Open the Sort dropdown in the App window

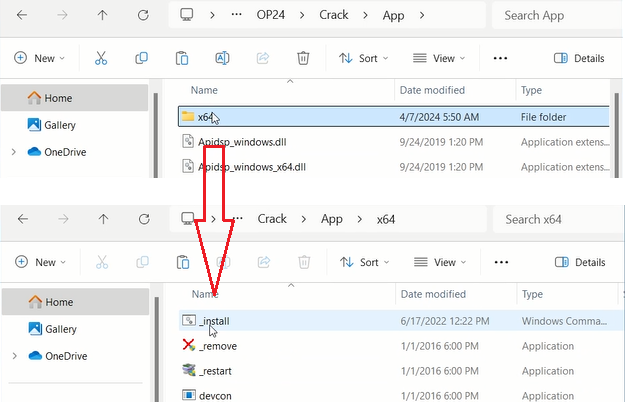(x=359, y=58)
